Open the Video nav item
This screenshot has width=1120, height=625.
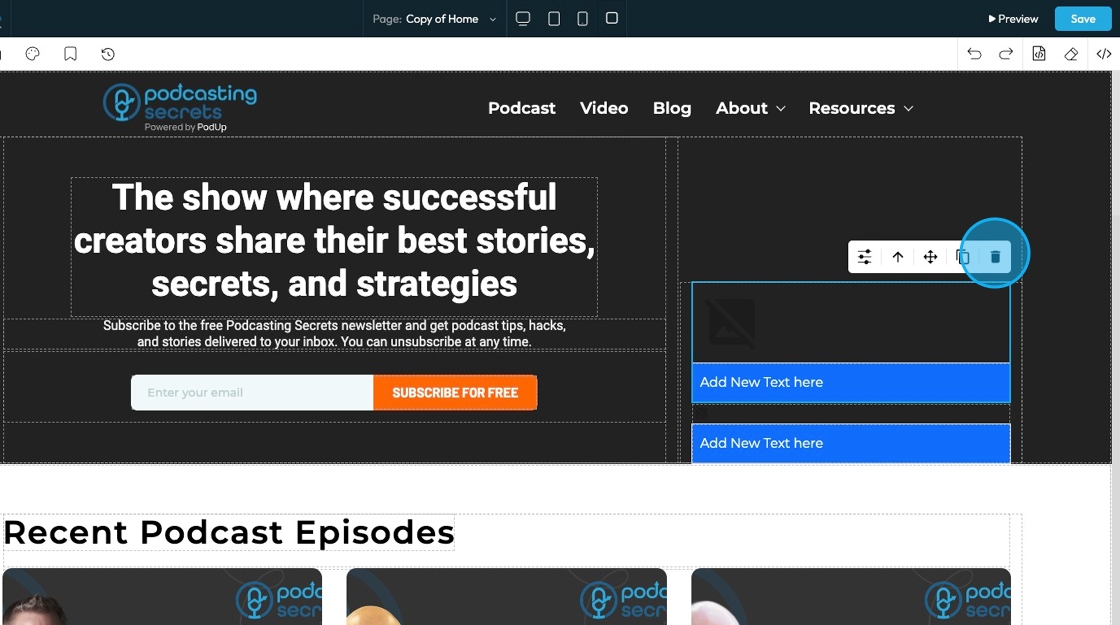pos(604,109)
